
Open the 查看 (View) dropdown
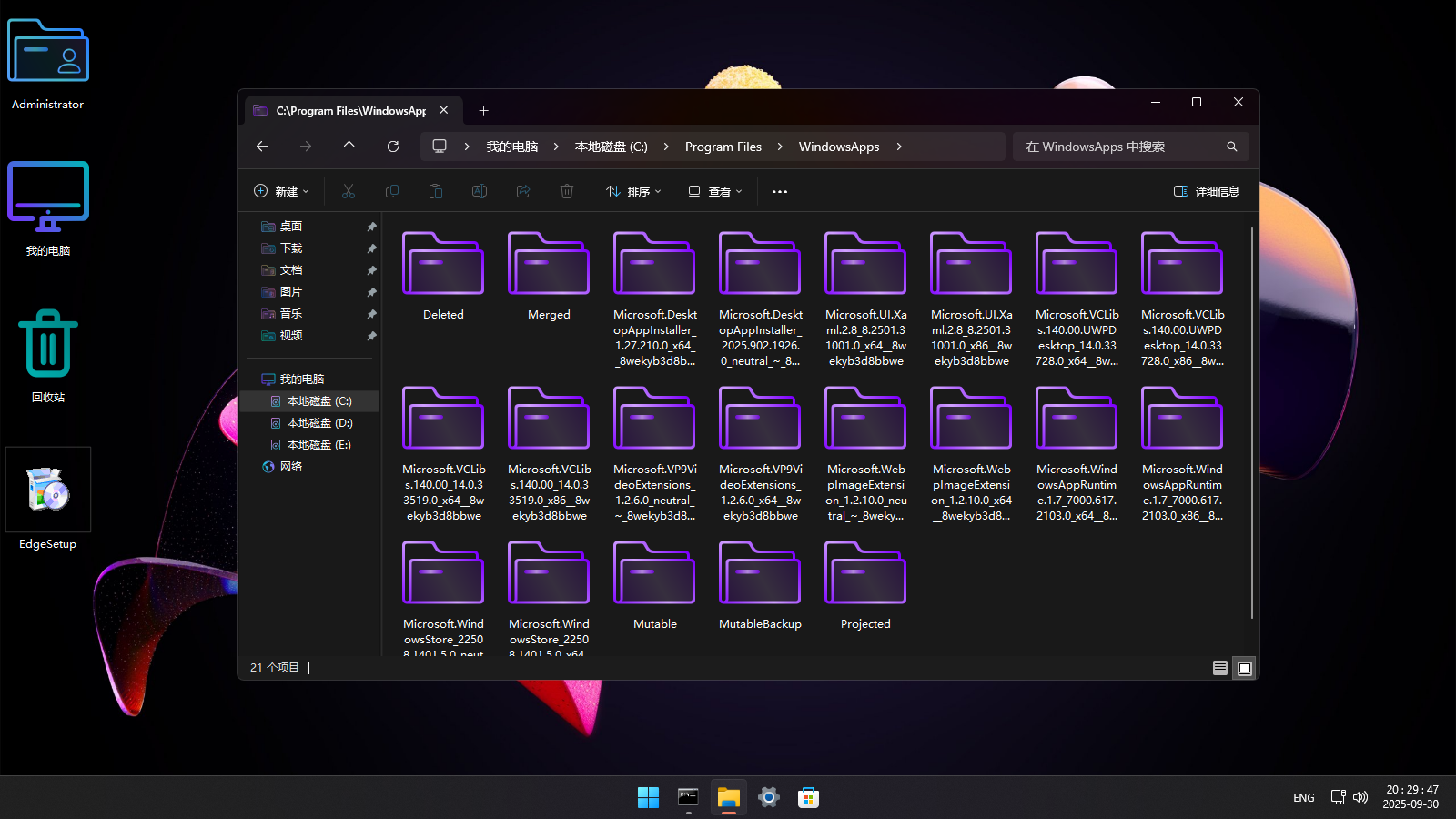point(715,191)
